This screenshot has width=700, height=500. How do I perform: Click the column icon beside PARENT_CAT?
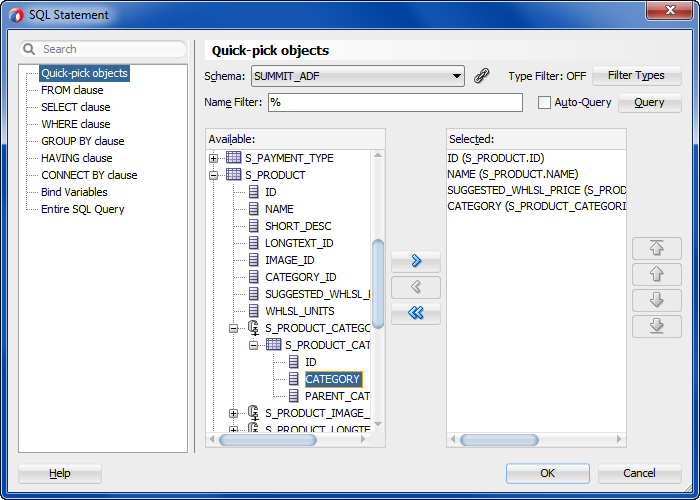pyautogui.click(x=293, y=396)
